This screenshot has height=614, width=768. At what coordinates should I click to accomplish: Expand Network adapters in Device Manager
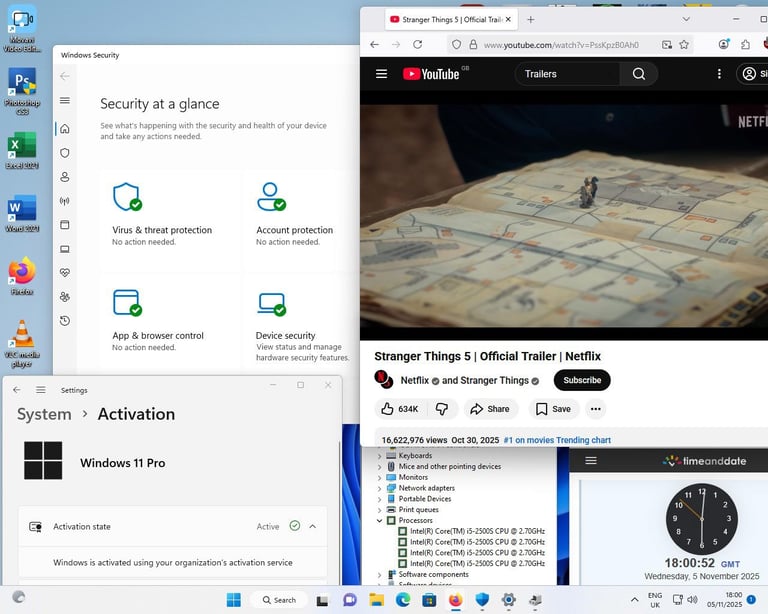[x=380, y=488]
